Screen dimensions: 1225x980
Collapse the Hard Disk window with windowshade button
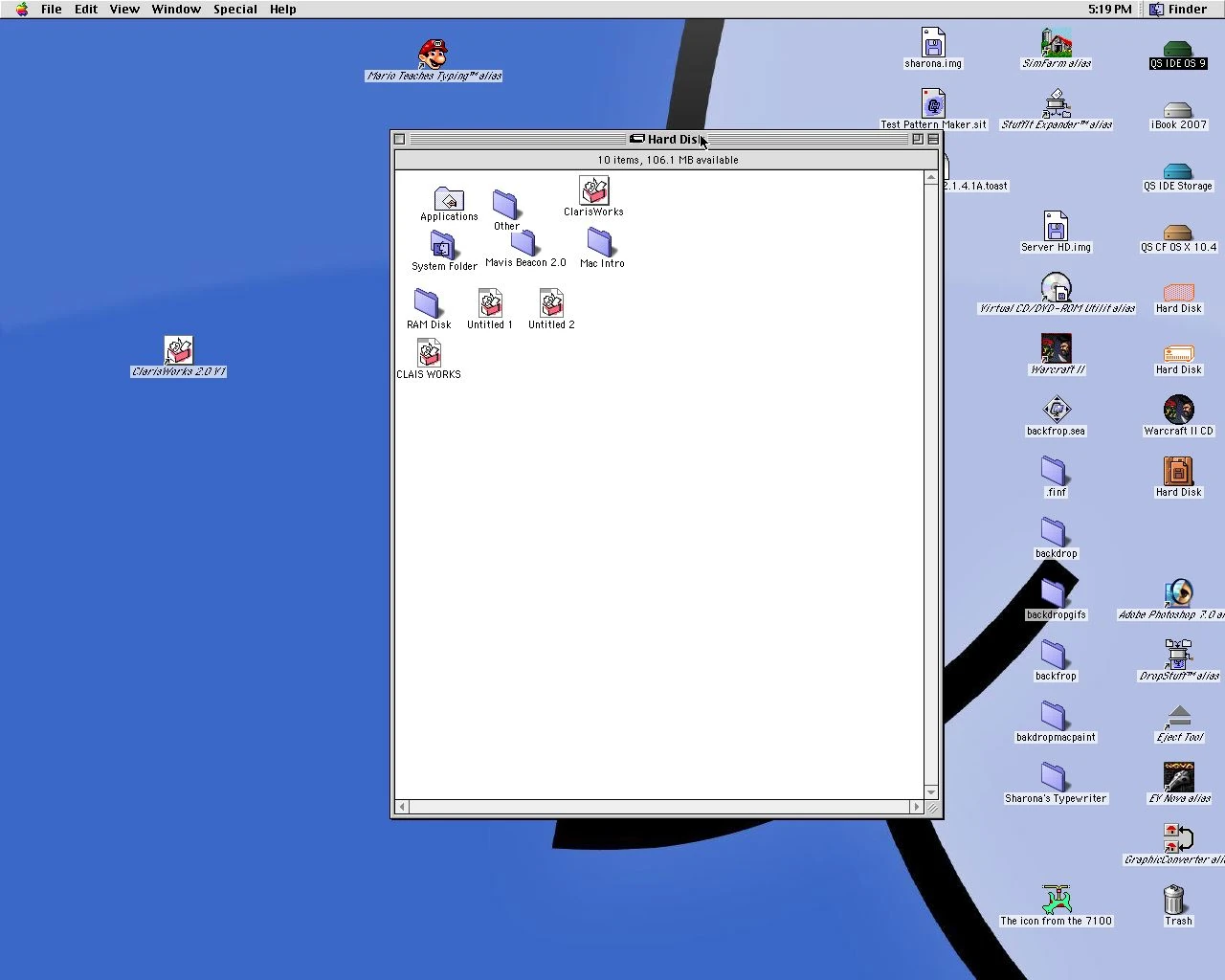[x=933, y=139]
